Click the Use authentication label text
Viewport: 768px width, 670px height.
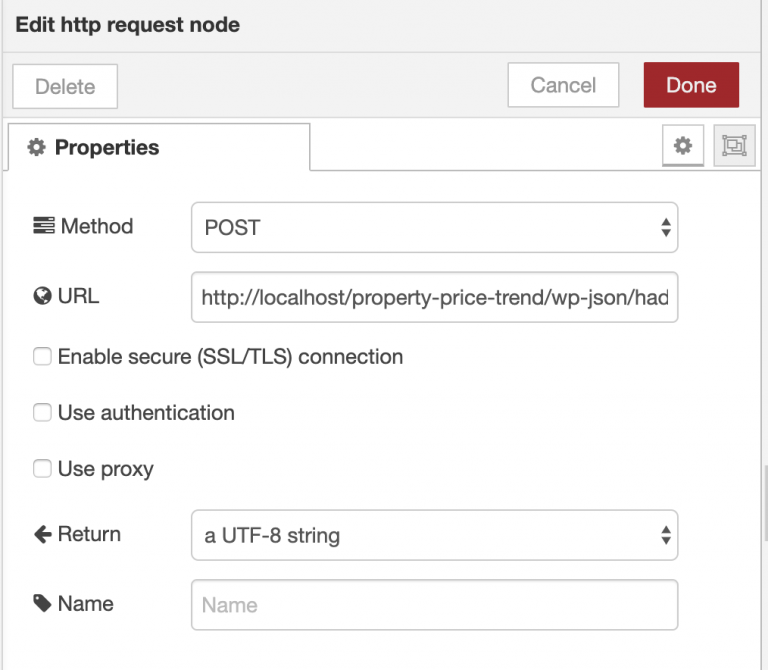(146, 413)
